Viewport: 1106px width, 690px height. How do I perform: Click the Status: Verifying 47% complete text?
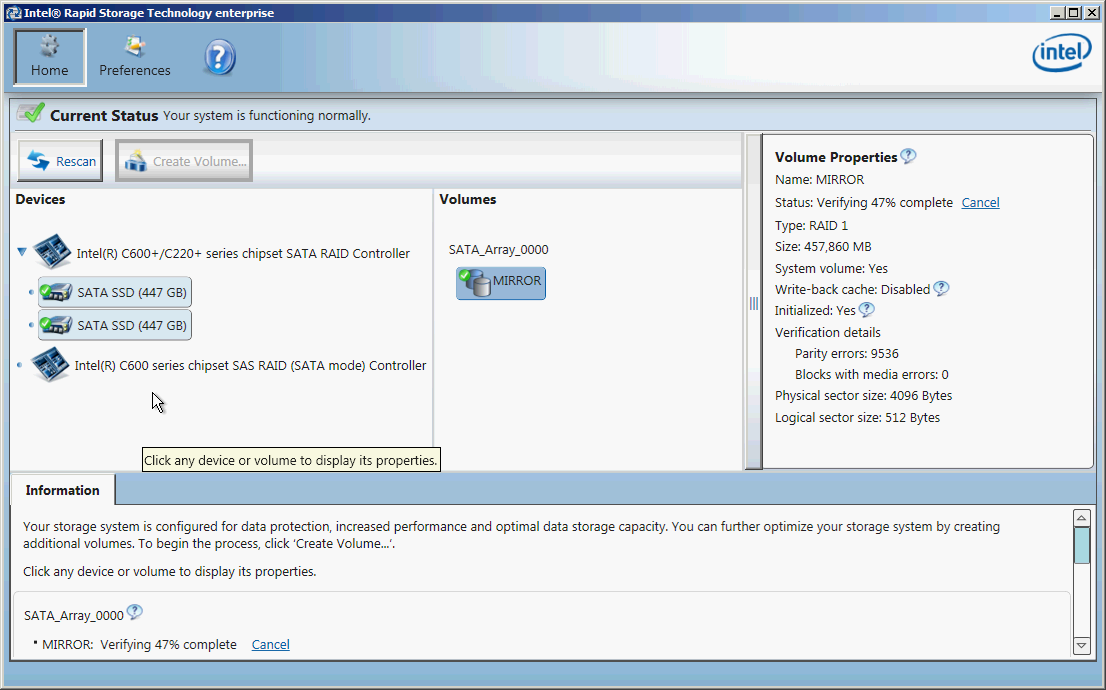point(863,202)
